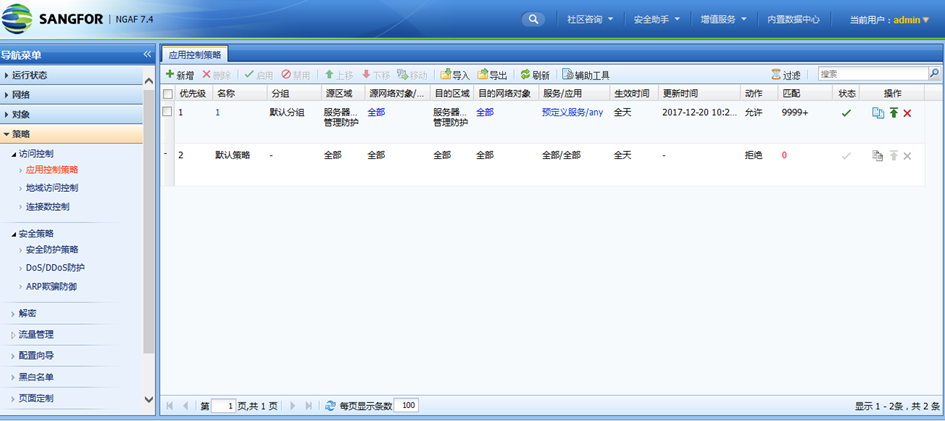The height and width of the screenshot is (421, 945).
Task: Click greyed move-top icon in 默认策略 row
Action: pyautogui.click(x=894, y=155)
